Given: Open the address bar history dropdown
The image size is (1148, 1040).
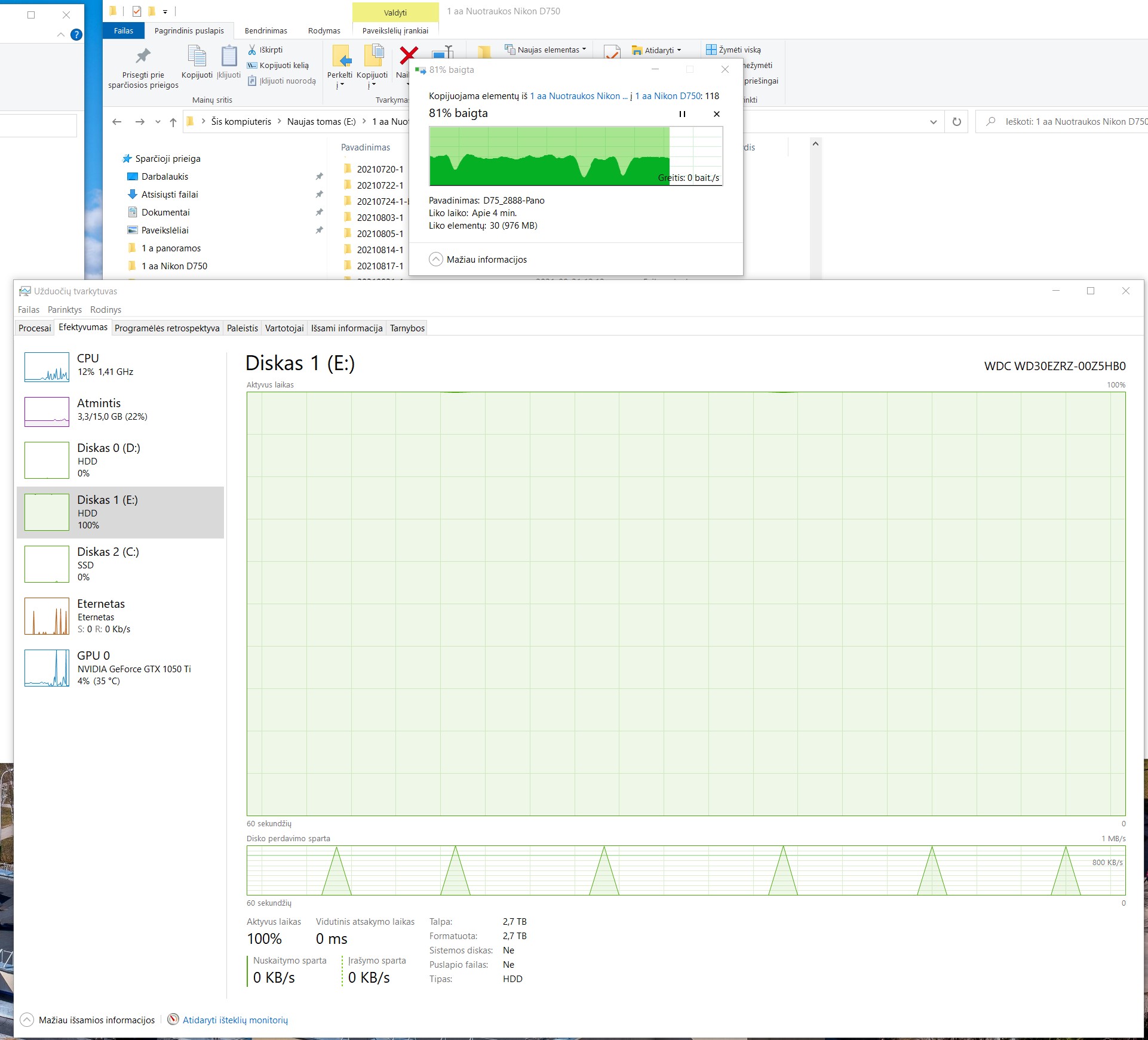Looking at the screenshot, I should click(x=933, y=122).
